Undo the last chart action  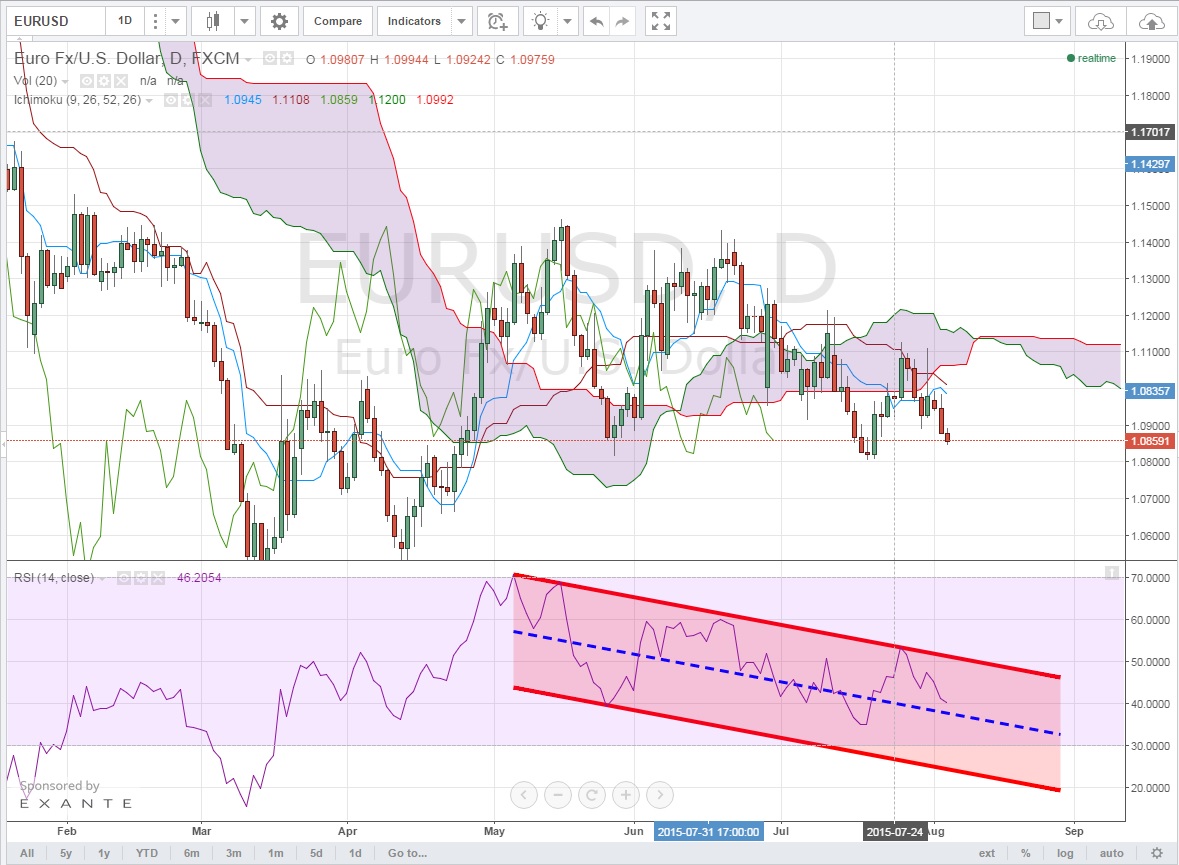[597, 21]
